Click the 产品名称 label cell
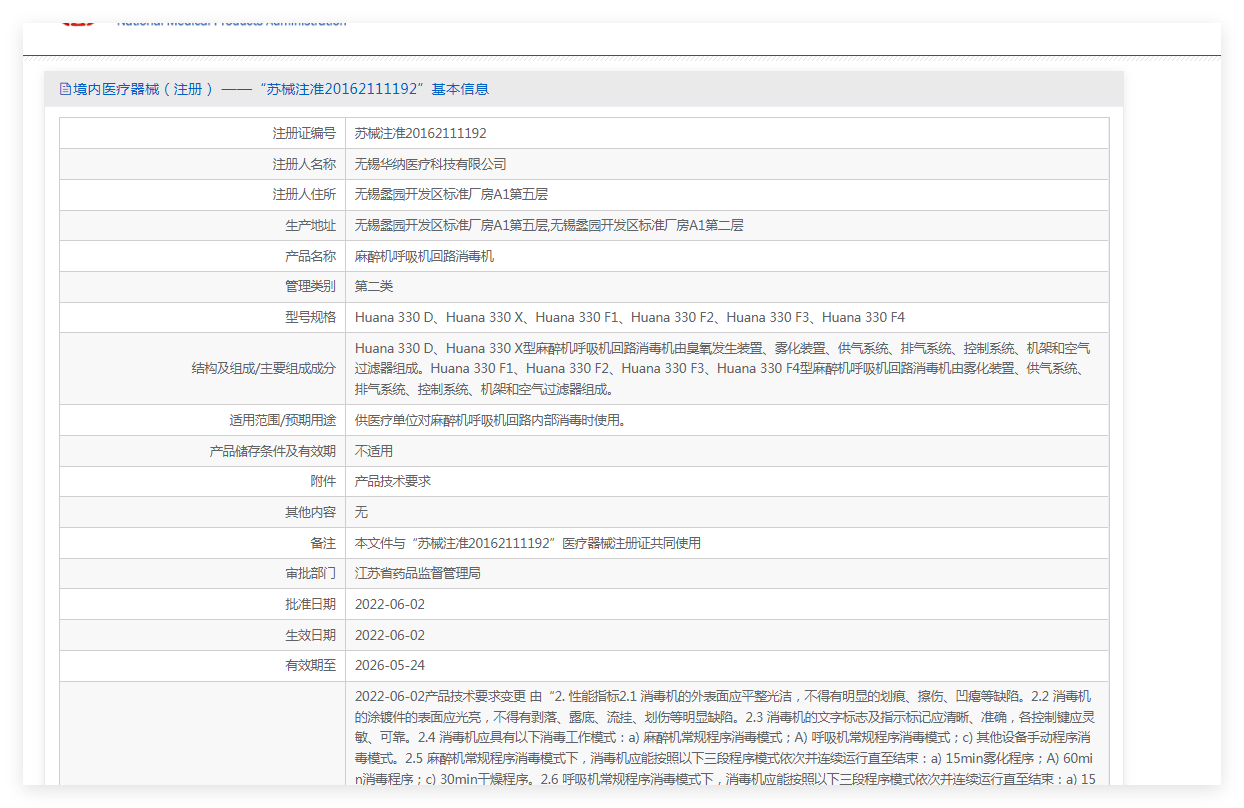Screen dimensions: 1244x808 click(x=203, y=256)
